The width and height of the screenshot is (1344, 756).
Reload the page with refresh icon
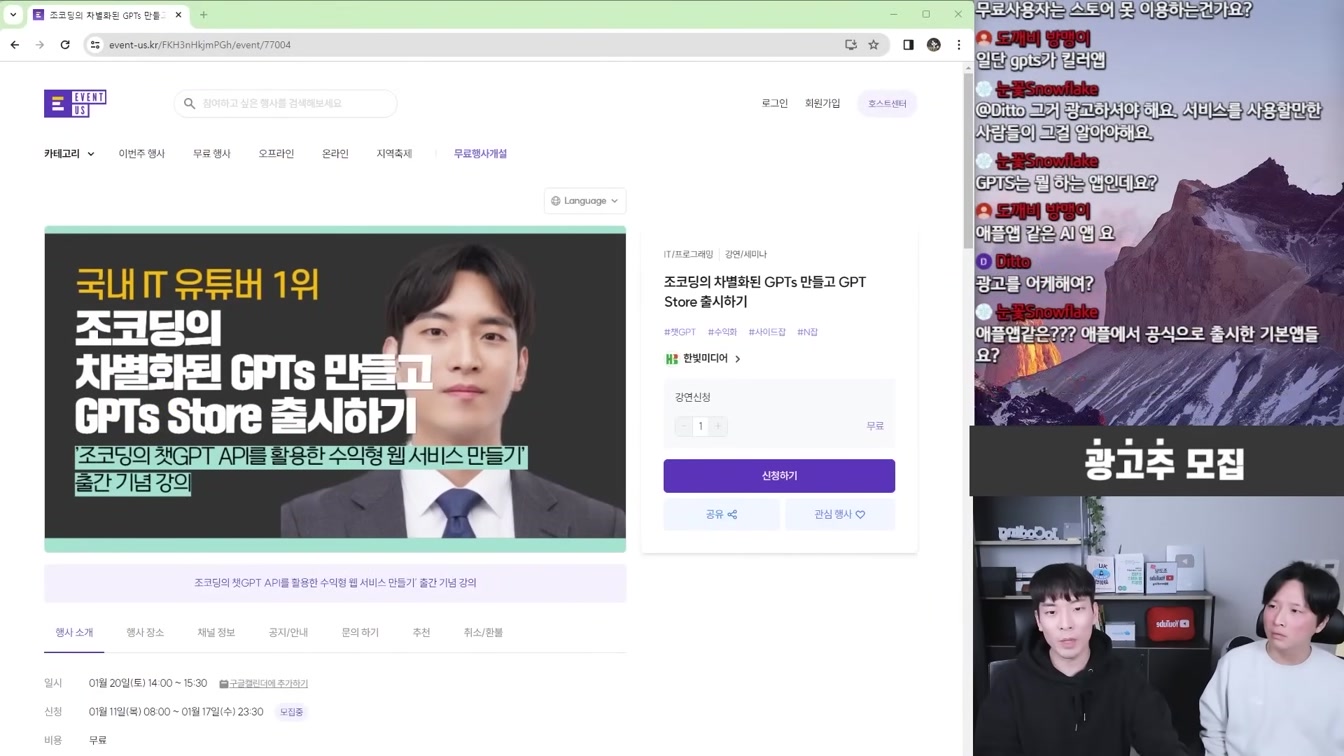(65, 45)
